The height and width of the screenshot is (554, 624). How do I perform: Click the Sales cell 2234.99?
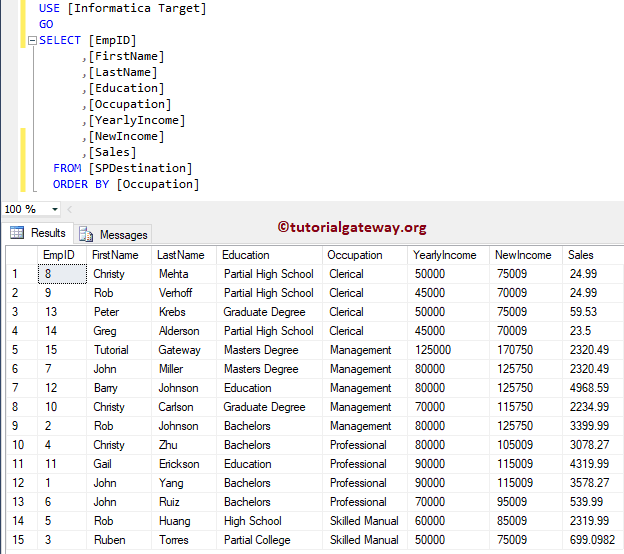point(593,407)
